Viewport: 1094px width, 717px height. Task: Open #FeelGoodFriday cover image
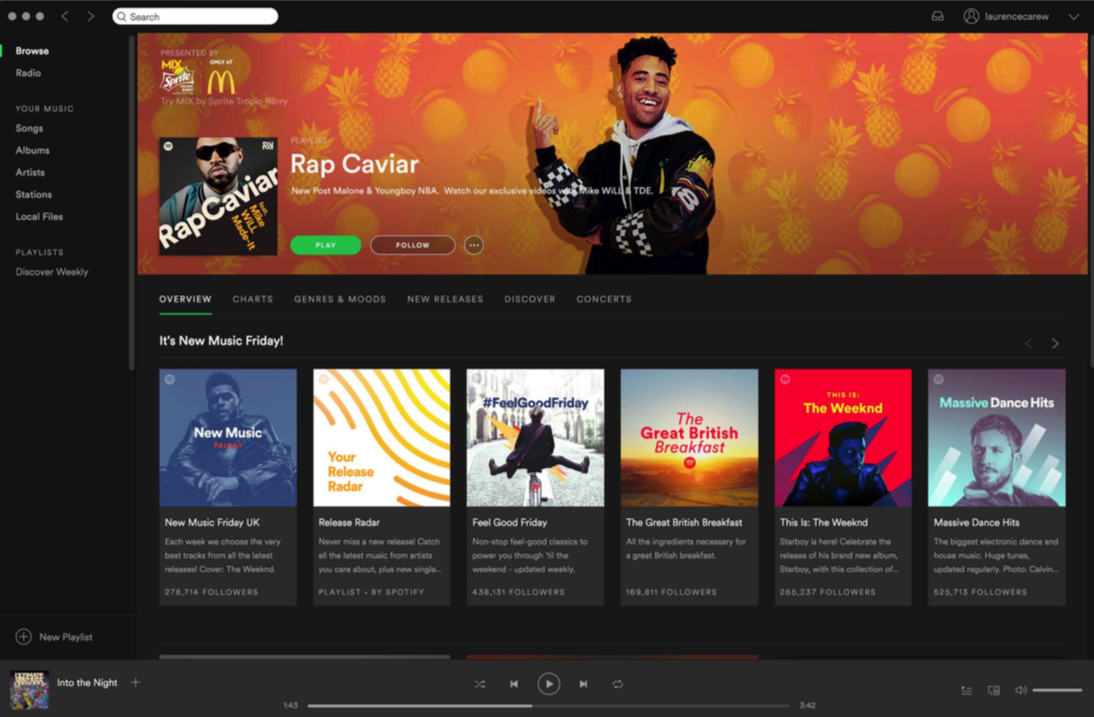(x=535, y=437)
